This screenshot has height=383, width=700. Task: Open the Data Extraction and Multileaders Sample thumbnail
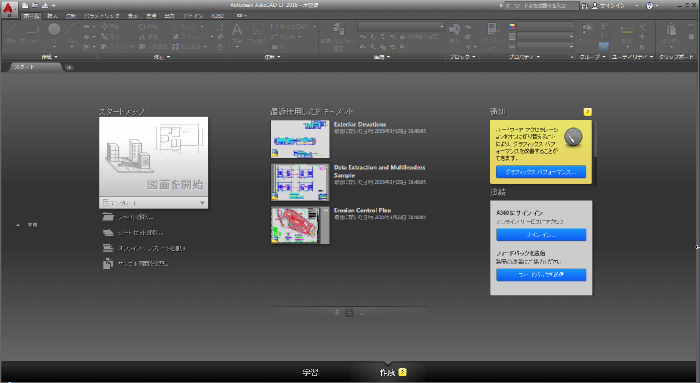click(300, 182)
